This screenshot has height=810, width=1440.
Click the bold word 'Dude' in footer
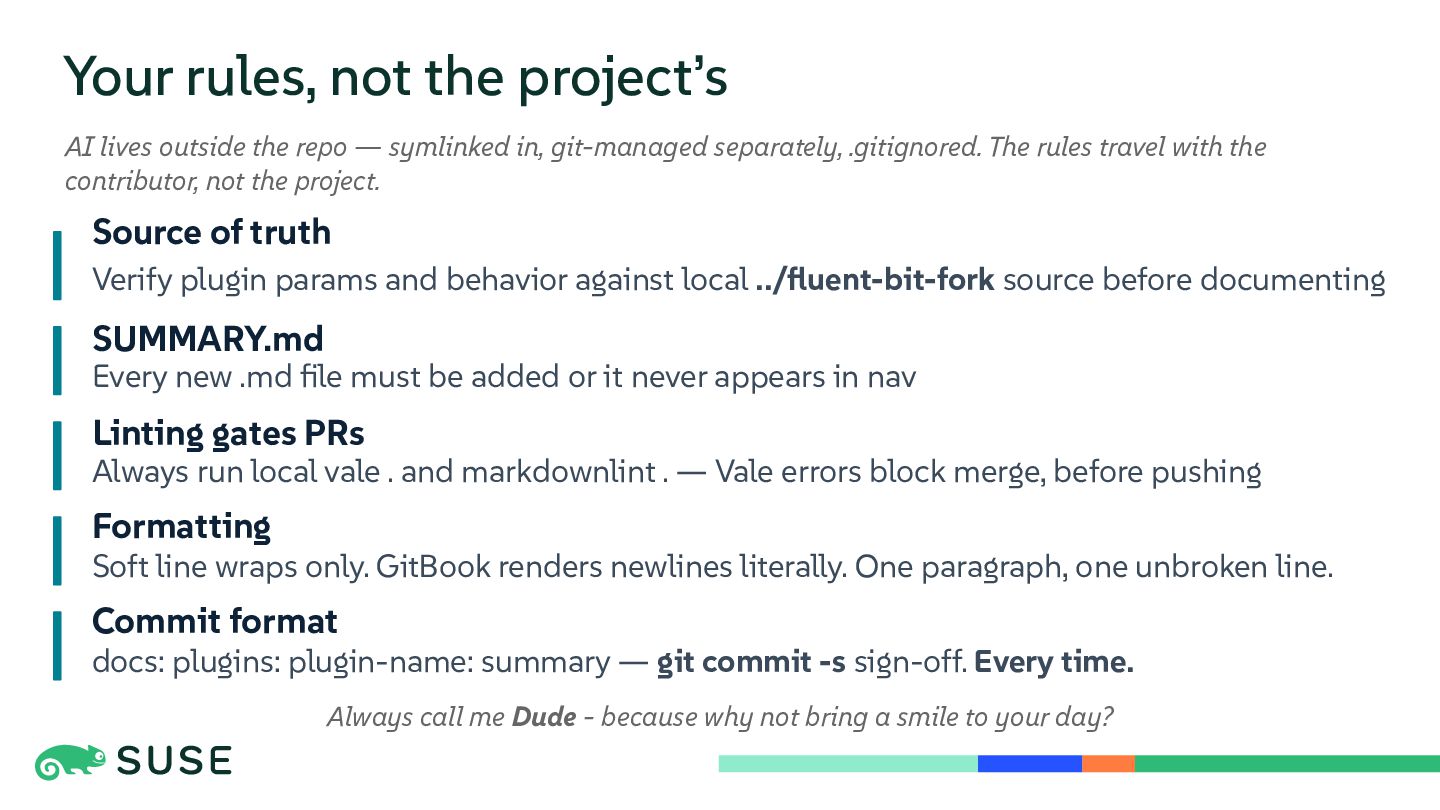544,717
